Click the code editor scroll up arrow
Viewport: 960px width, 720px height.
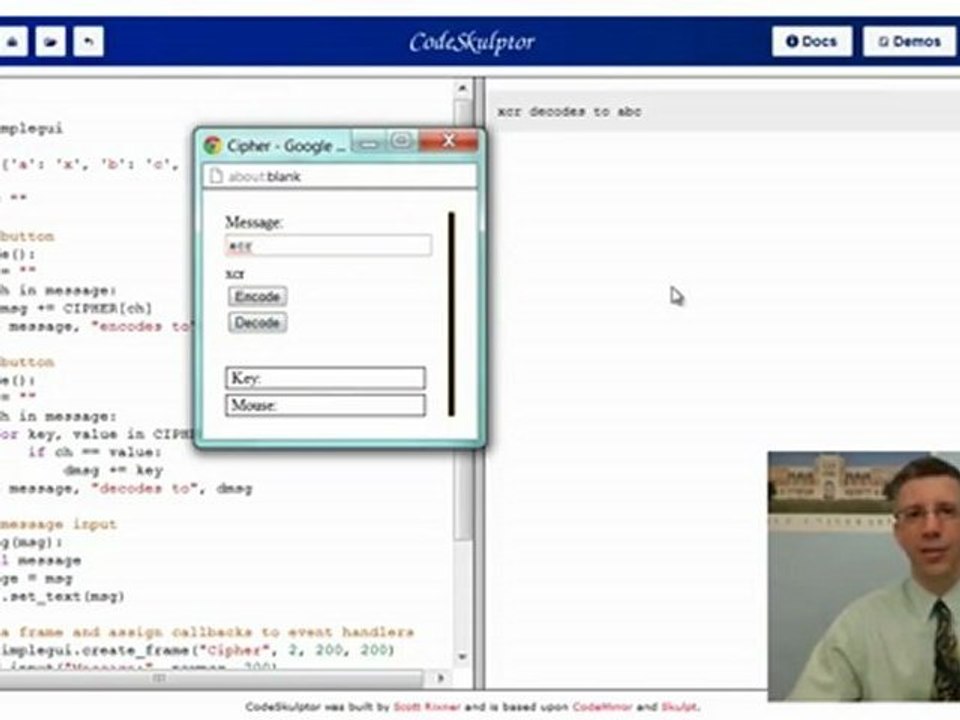pyautogui.click(x=462, y=89)
